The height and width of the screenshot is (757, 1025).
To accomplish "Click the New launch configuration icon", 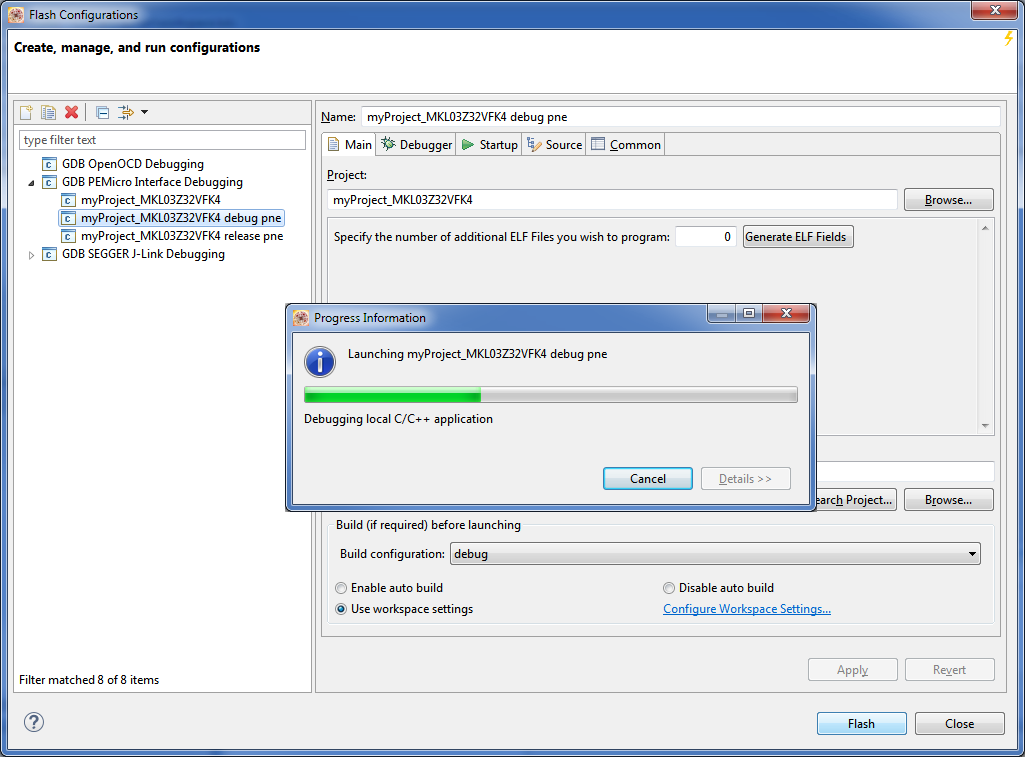I will pyautogui.click(x=27, y=112).
